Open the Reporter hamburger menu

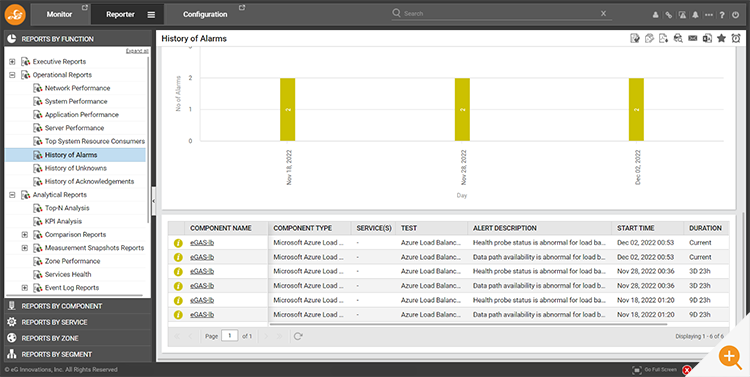click(x=151, y=15)
